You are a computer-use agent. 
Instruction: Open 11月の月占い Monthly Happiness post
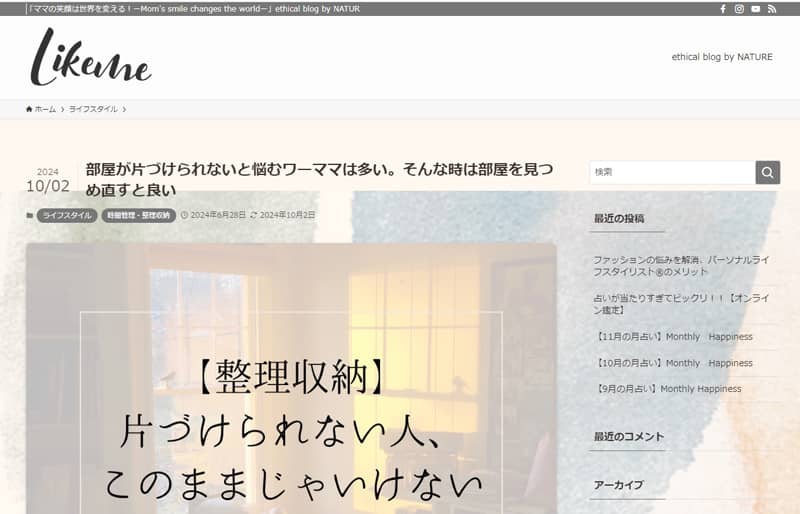tap(673, 337)
